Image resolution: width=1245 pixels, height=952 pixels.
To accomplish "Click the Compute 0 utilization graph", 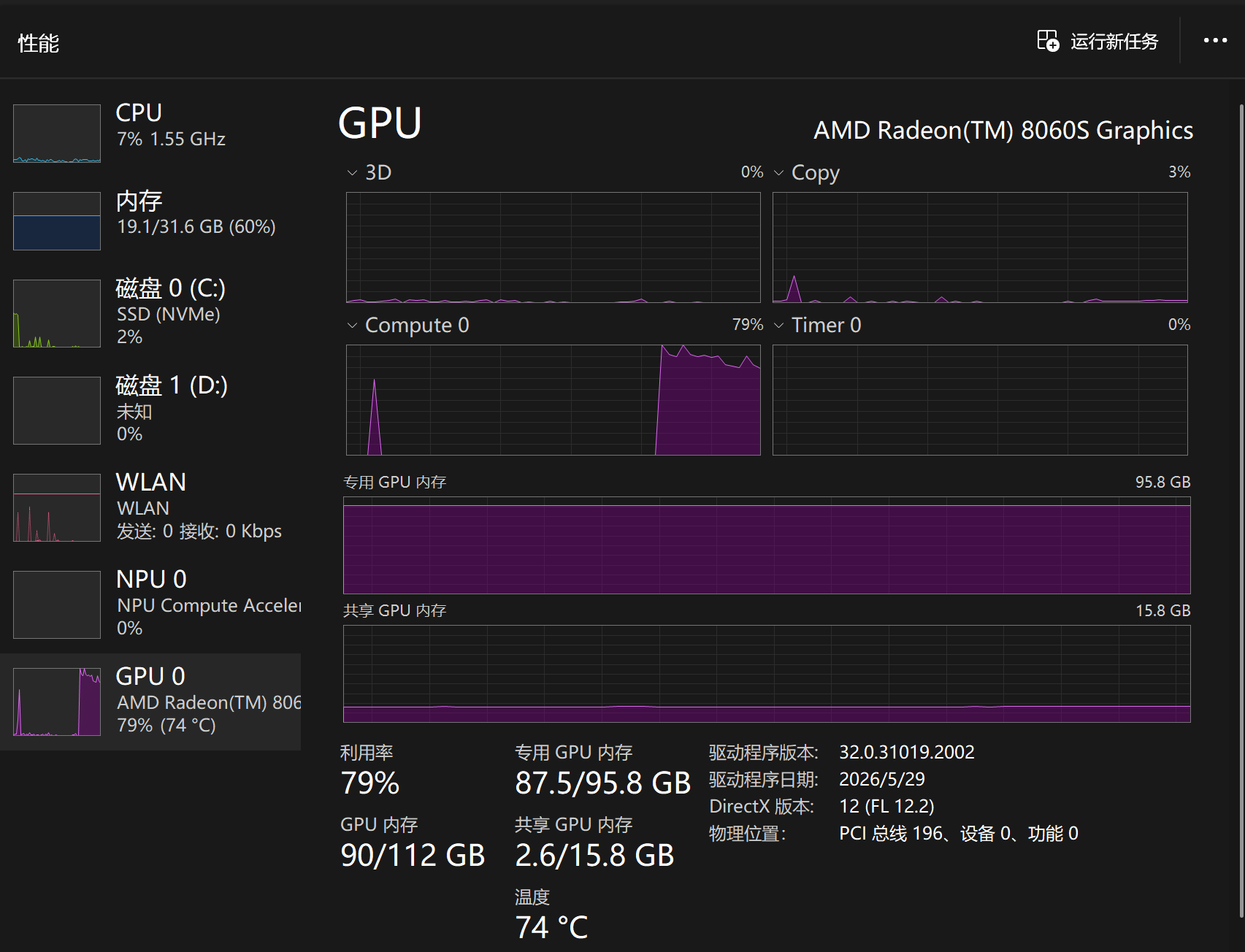I will (x=553, y=400).
